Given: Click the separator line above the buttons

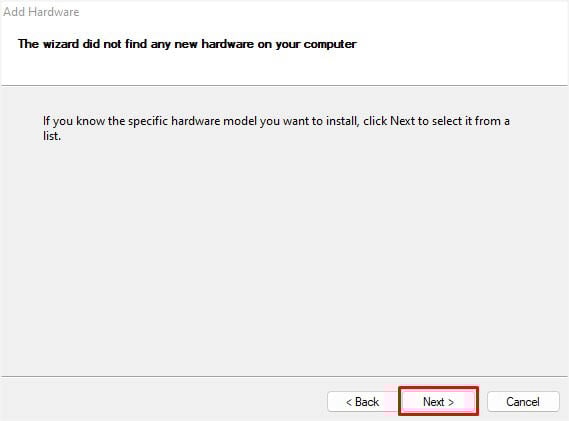Looking at the screenshot, I should [x=284, y=376].
